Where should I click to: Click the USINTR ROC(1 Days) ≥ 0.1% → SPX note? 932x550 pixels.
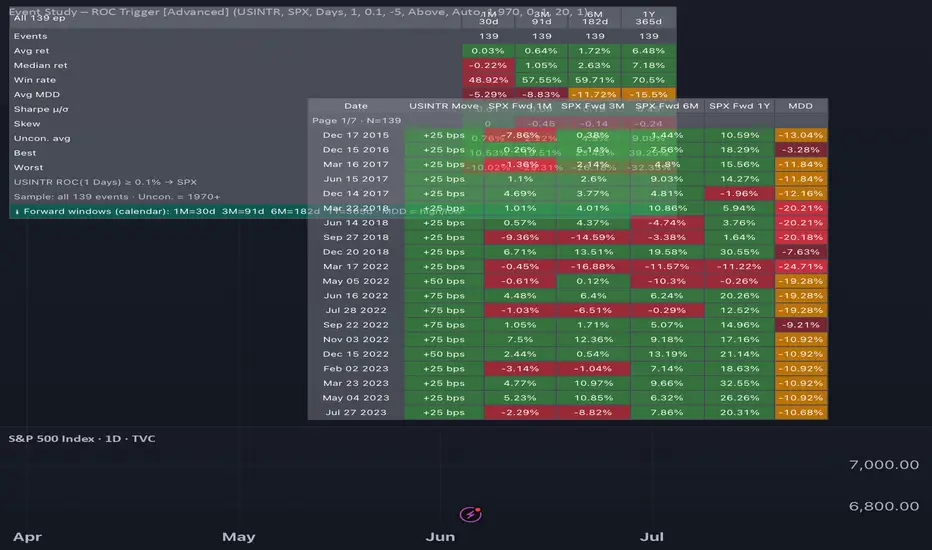pos(105,182)
